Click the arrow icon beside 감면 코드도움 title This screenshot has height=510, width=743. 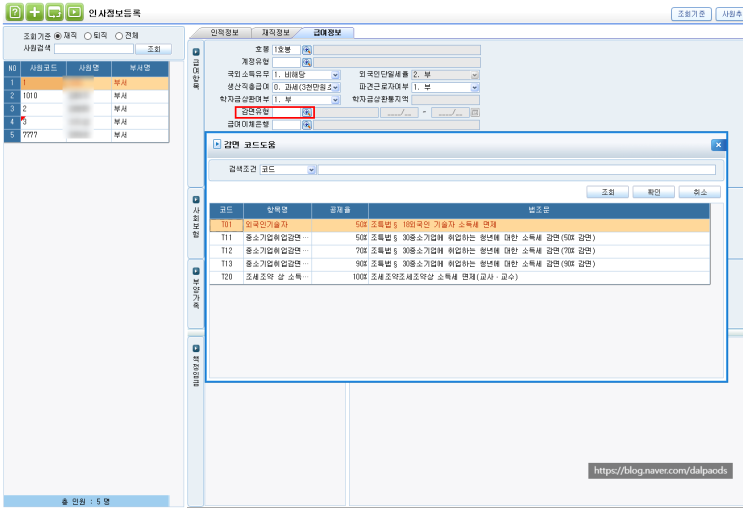coord(217,144)
